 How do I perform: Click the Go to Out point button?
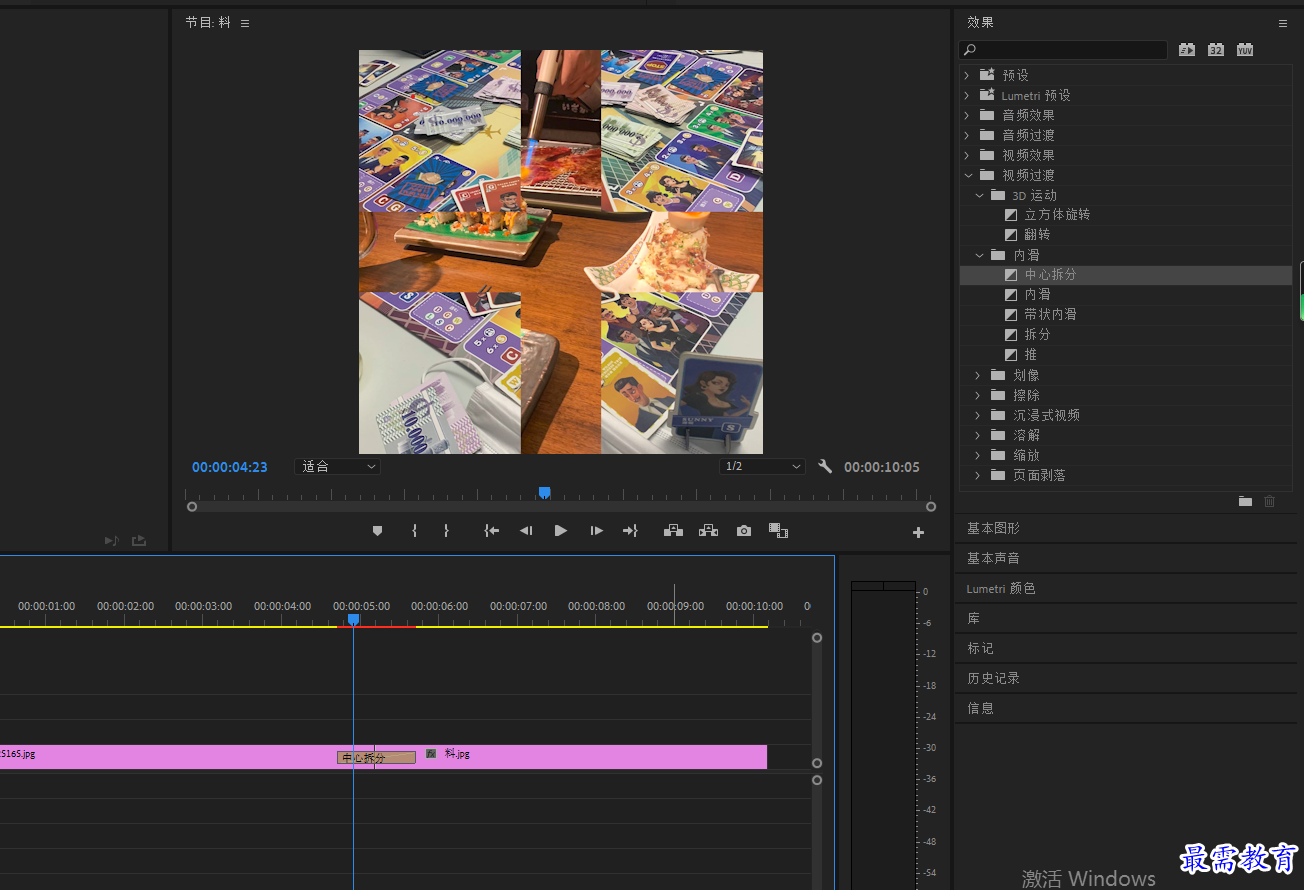(x=630, y=531)
